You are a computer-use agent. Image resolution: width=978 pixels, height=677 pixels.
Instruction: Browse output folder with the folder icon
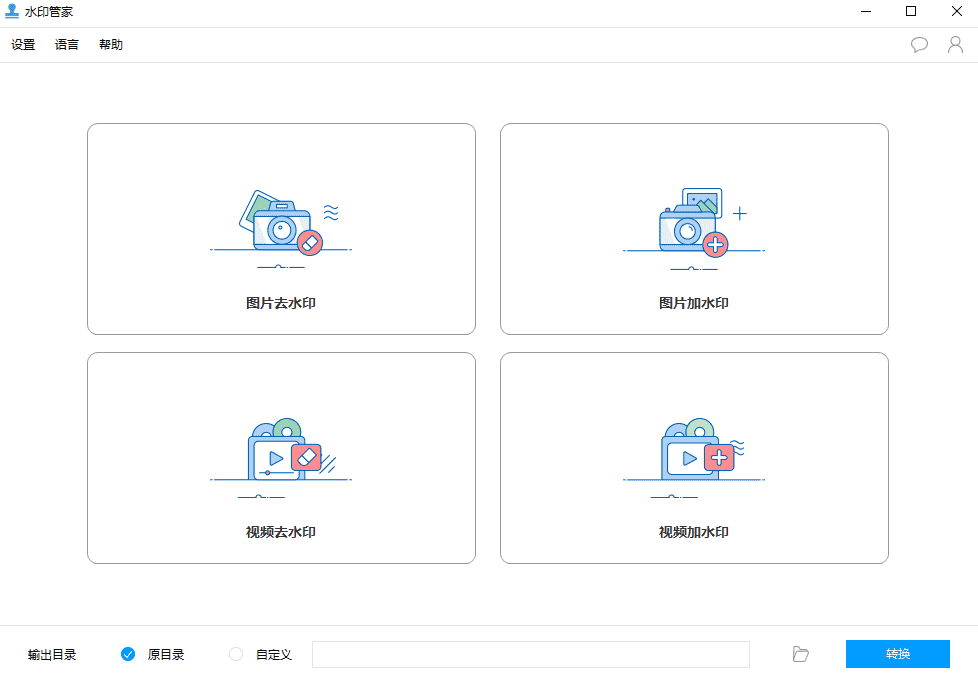800,654
